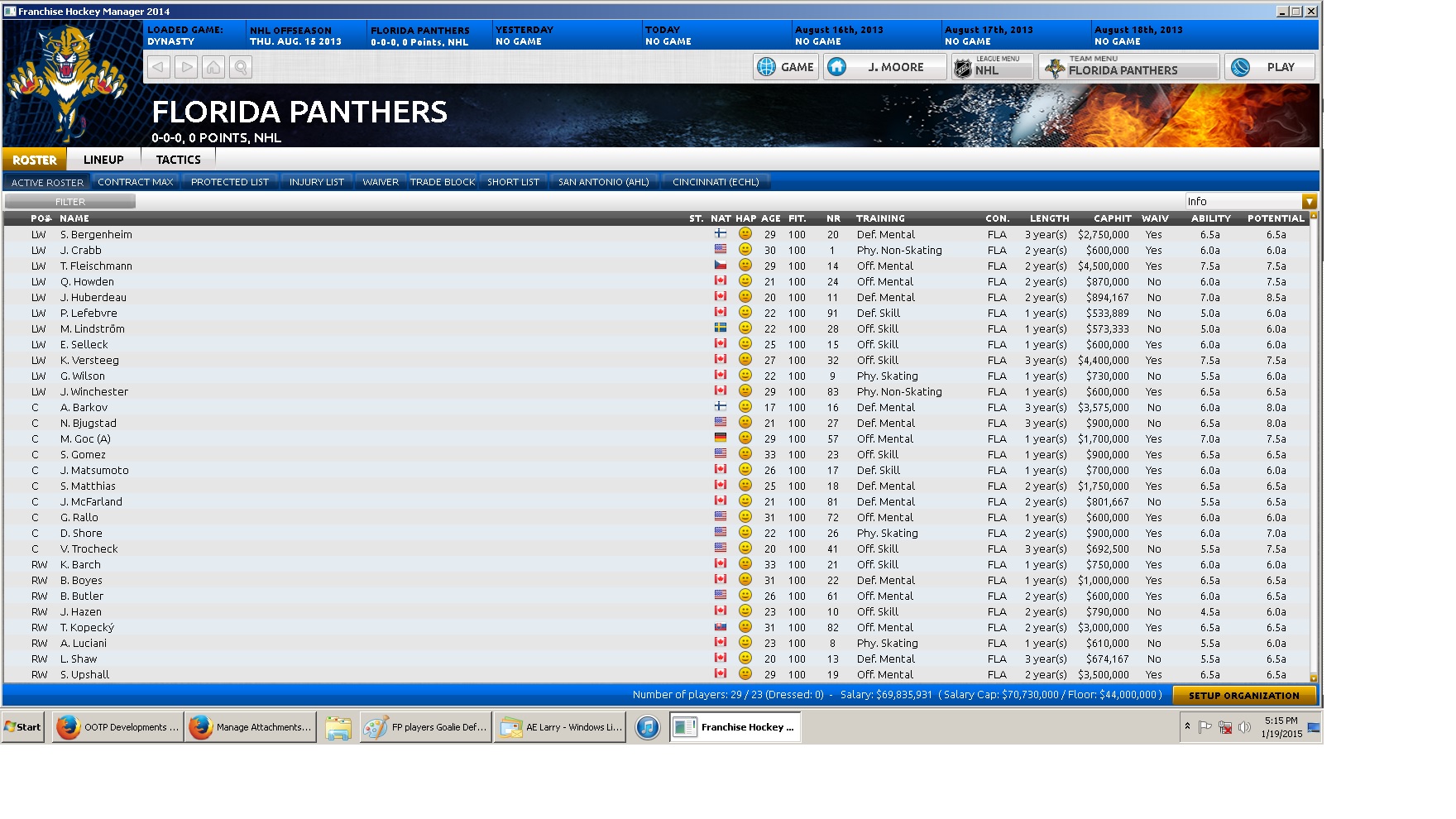This screenshot has width=1456, height=819.
Task: Click the Windows Start button
Action: click(x=23, y=727)
